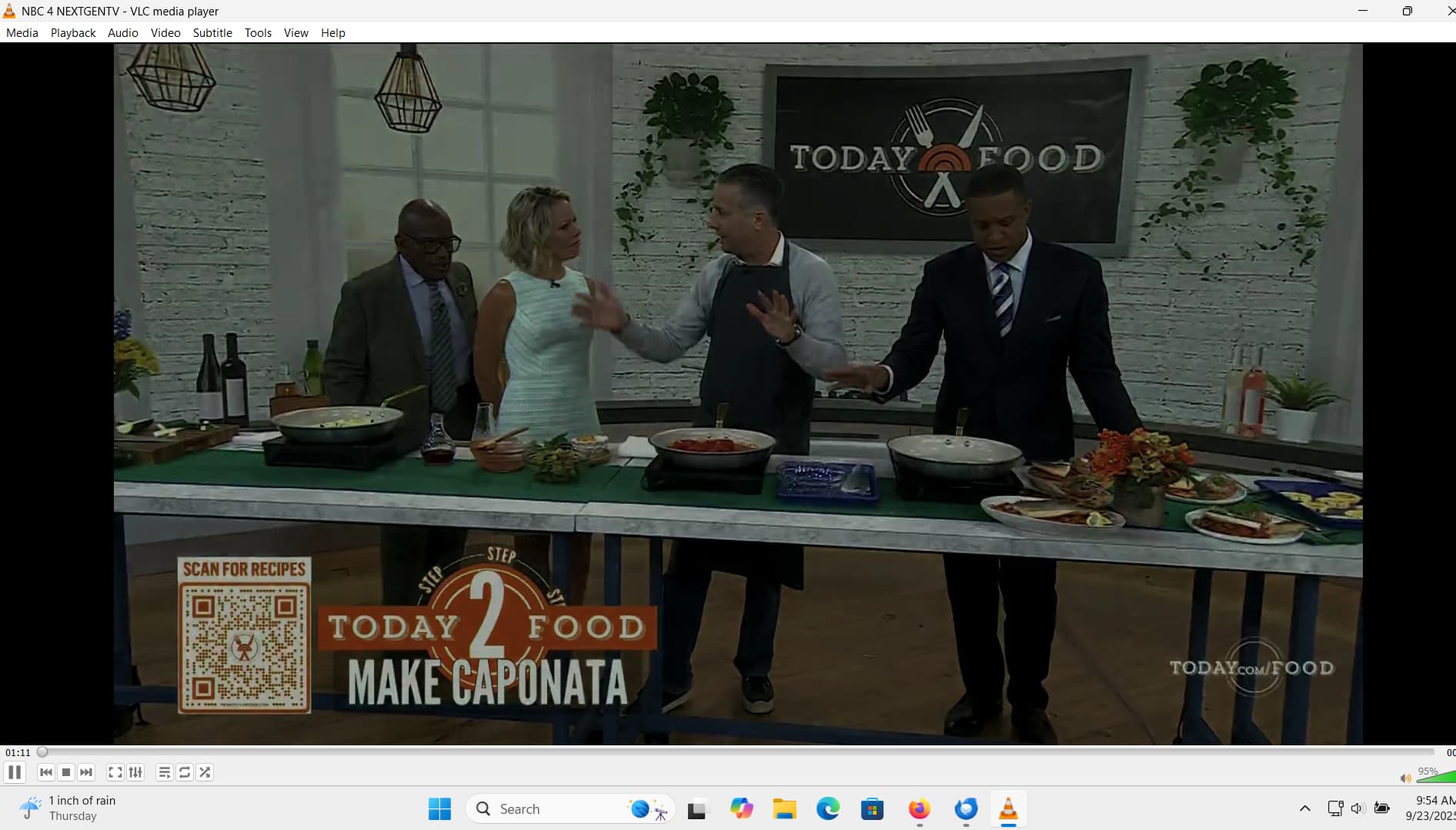This screenshot has width=1456, height=830.
Task: Expand the Subtitle menu
Action: (212, 32)
